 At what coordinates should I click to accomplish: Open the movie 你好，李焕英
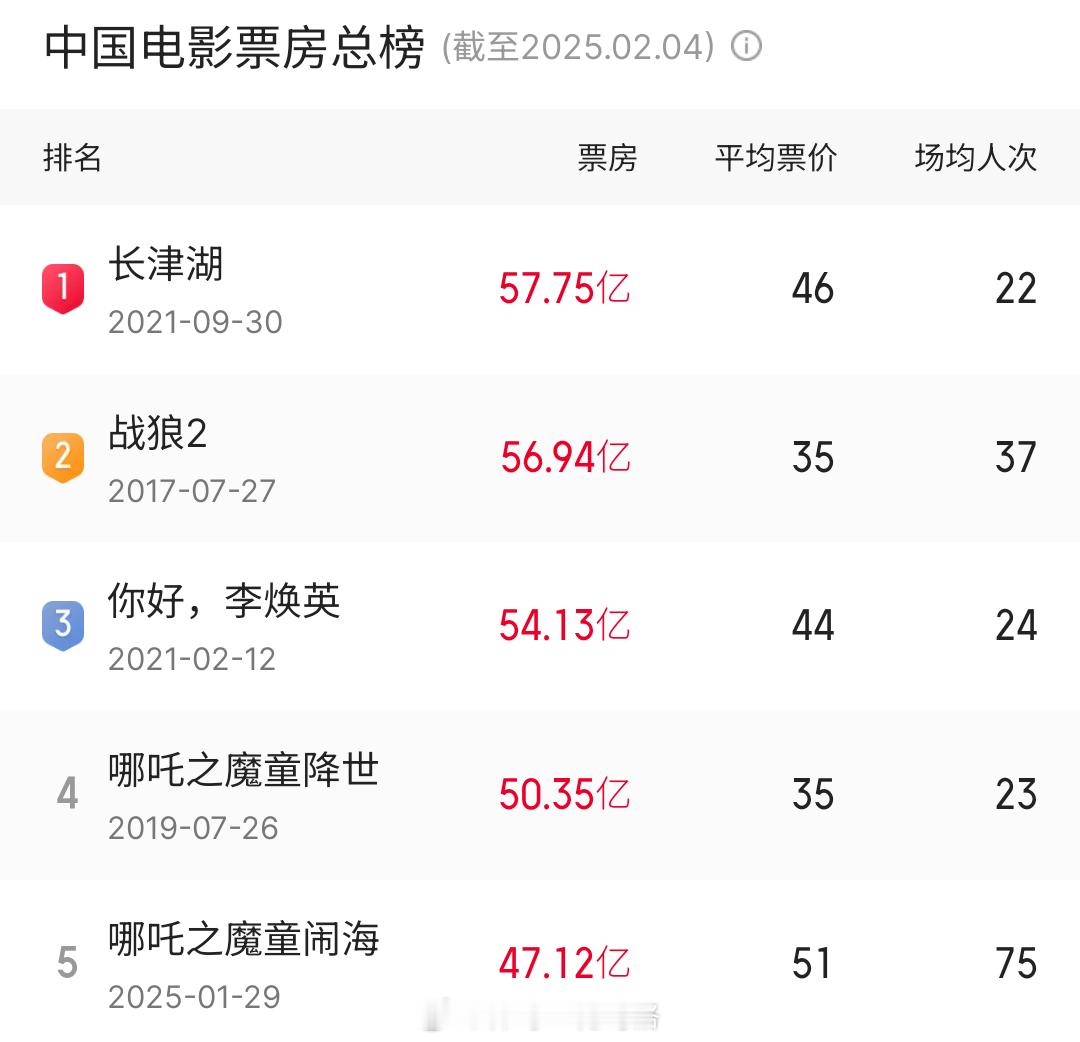click(224, 601)
